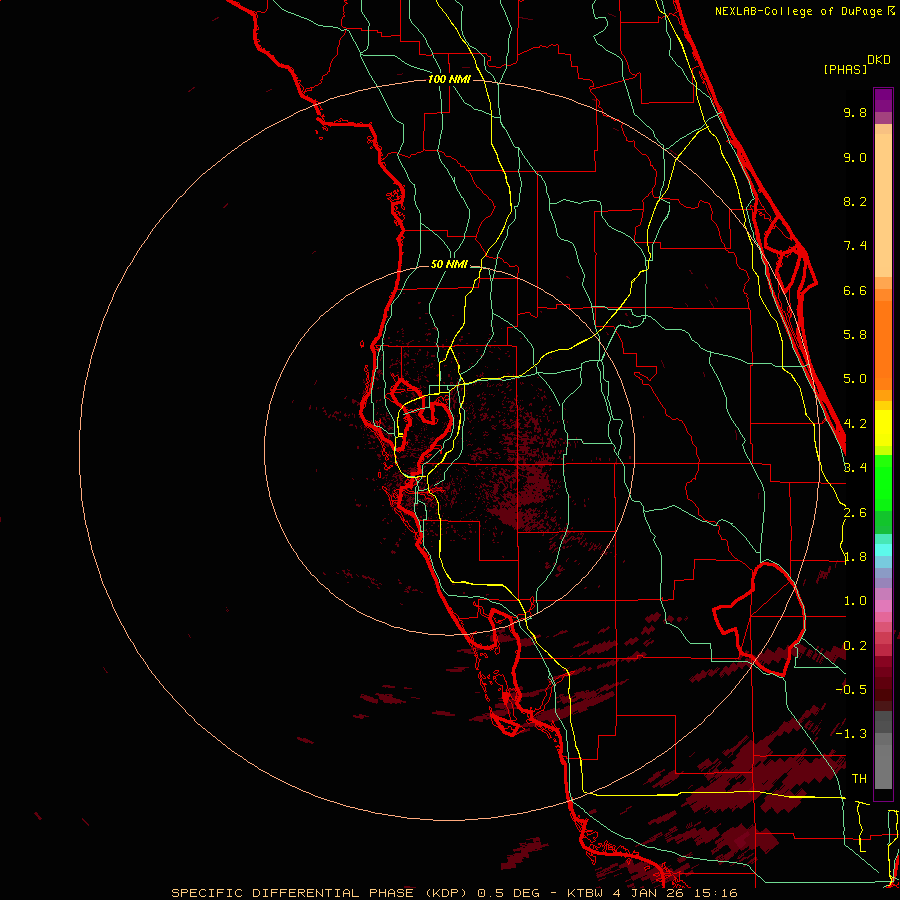This screenshot has width=900, height=900.
Task: Select the 1.0 legend value
Action: click(x=855, y=601)
